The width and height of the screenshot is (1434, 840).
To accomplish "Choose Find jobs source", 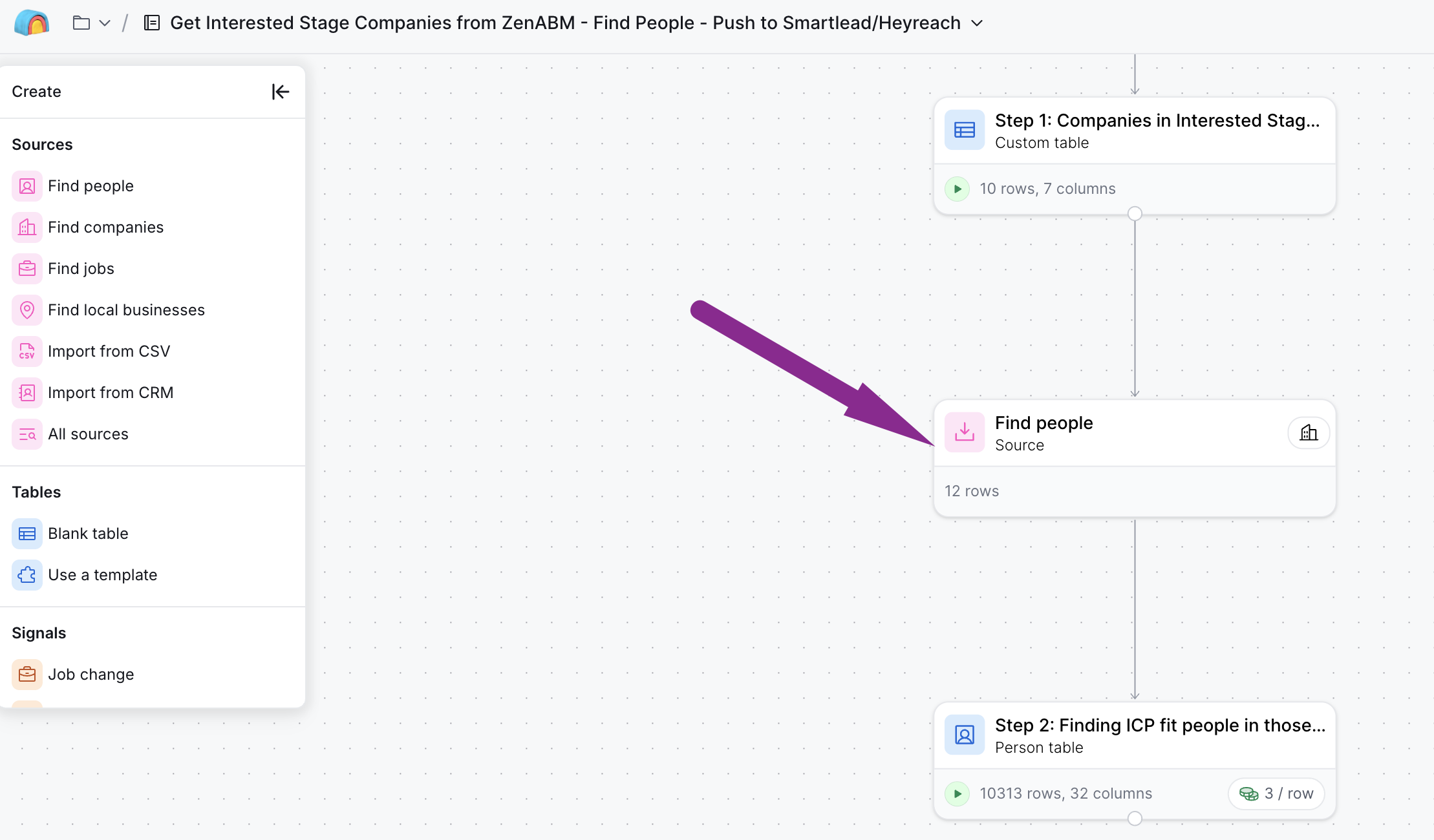I will click(81, 269).
